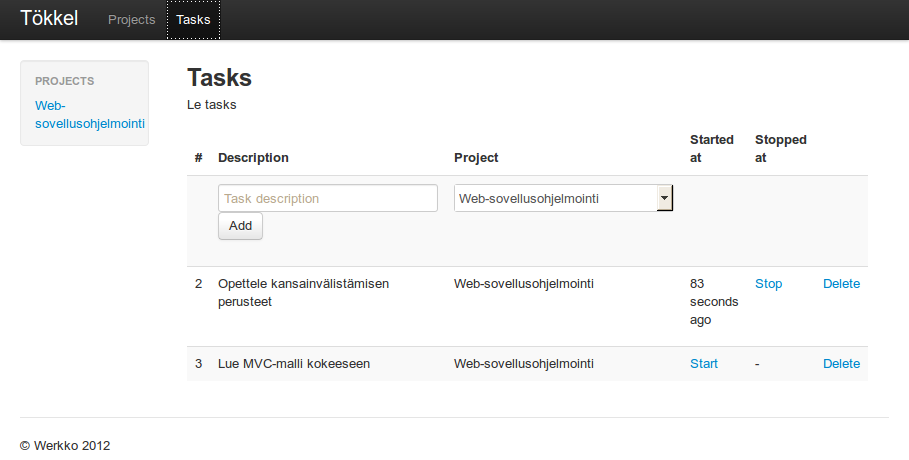Click the Project column header
Screen dimensions: 909x460
476,158
